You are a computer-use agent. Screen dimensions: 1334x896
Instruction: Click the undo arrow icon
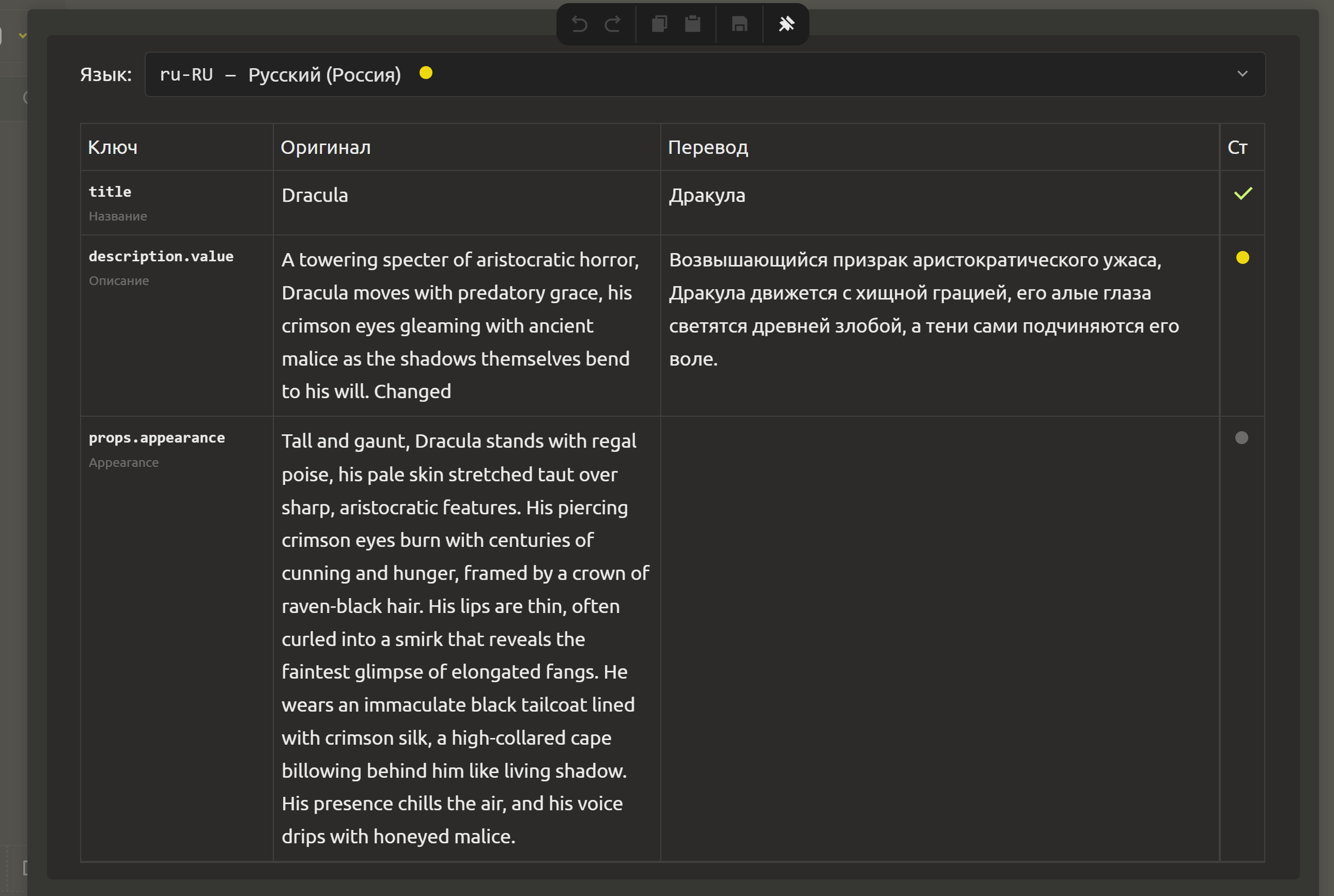pos(579,24)
